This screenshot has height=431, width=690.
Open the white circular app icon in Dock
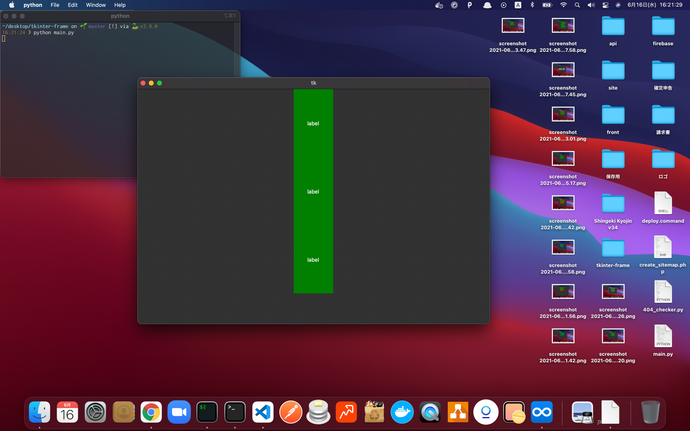[x=486, y=413]
